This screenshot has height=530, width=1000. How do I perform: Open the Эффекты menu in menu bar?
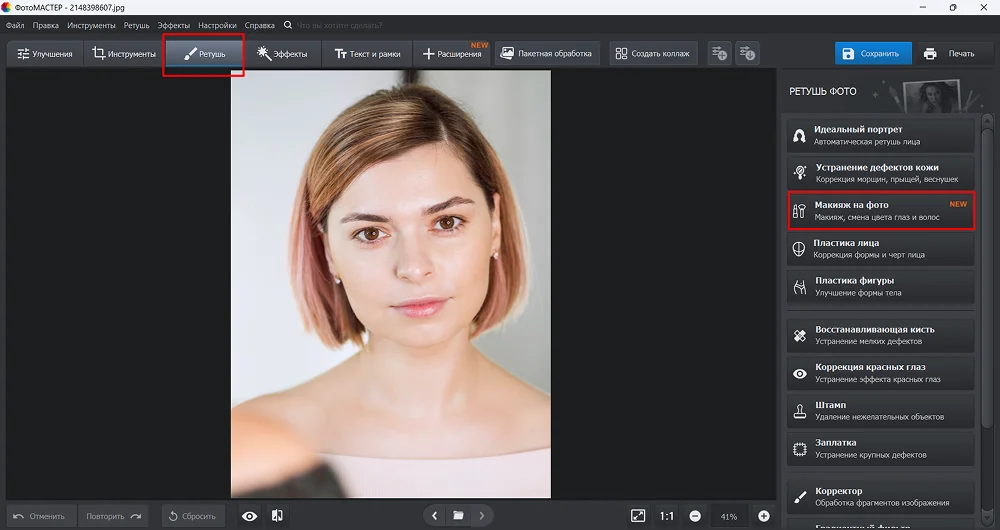[173, 26]
